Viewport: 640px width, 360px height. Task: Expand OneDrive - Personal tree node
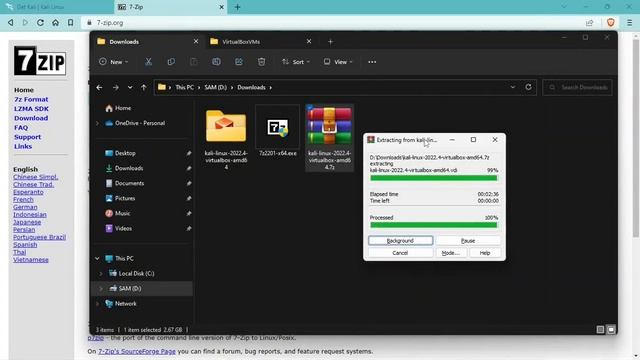[x=97, y=123]
